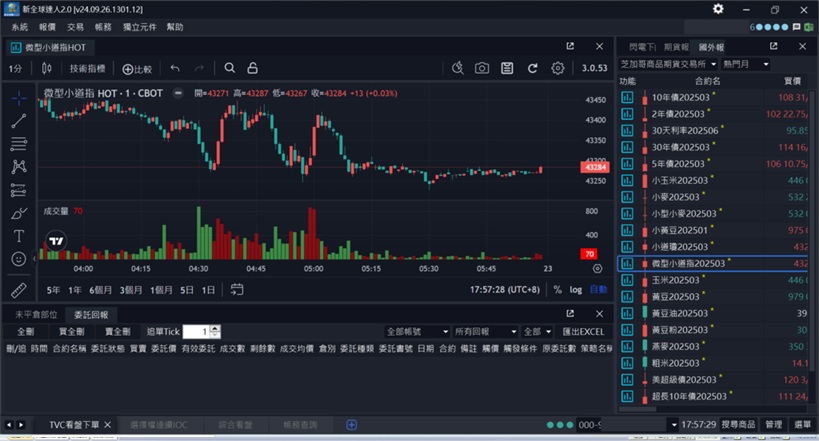Open chart icon for 黃豆油202503

coord(627,314)
